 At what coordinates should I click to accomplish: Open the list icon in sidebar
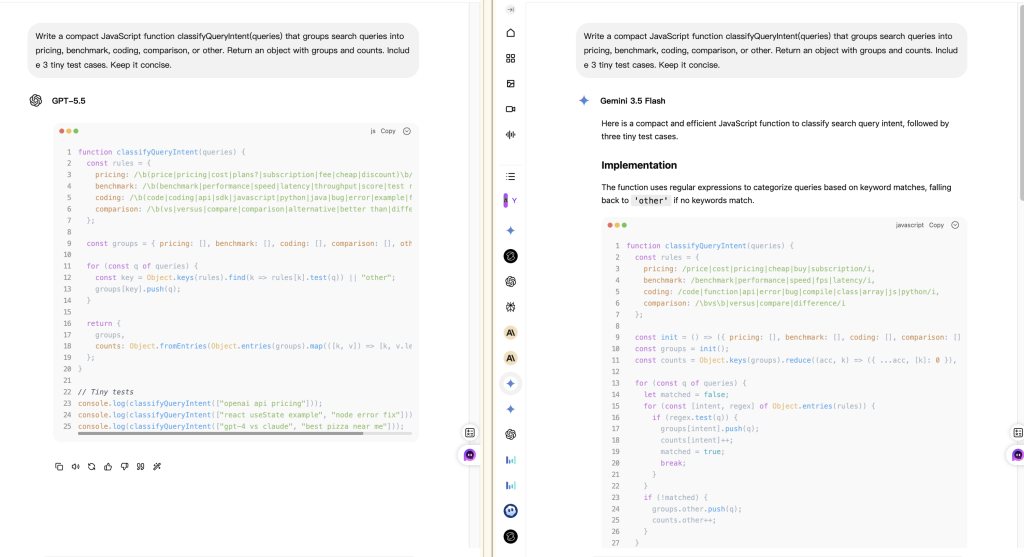511,177
